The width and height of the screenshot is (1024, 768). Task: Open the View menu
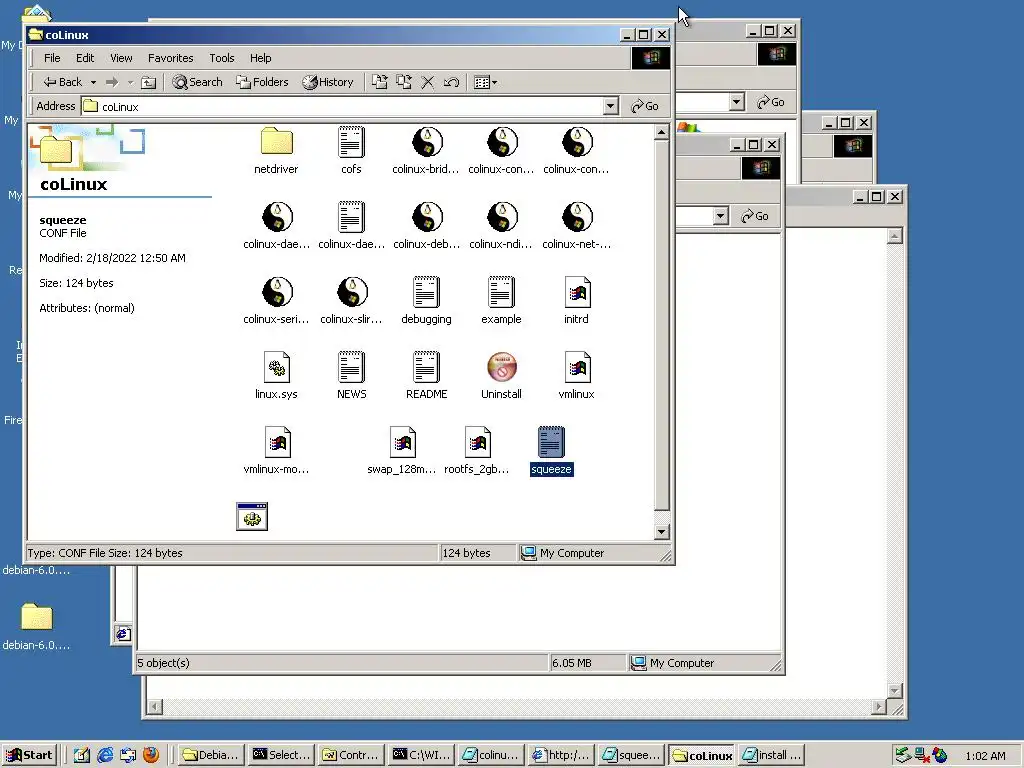point(121,58)
